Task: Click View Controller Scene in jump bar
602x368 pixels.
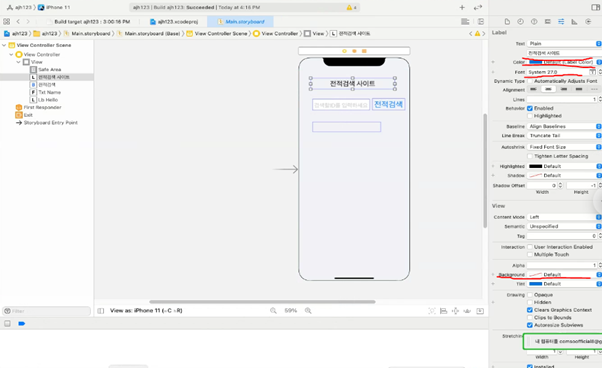Action: 217,34
